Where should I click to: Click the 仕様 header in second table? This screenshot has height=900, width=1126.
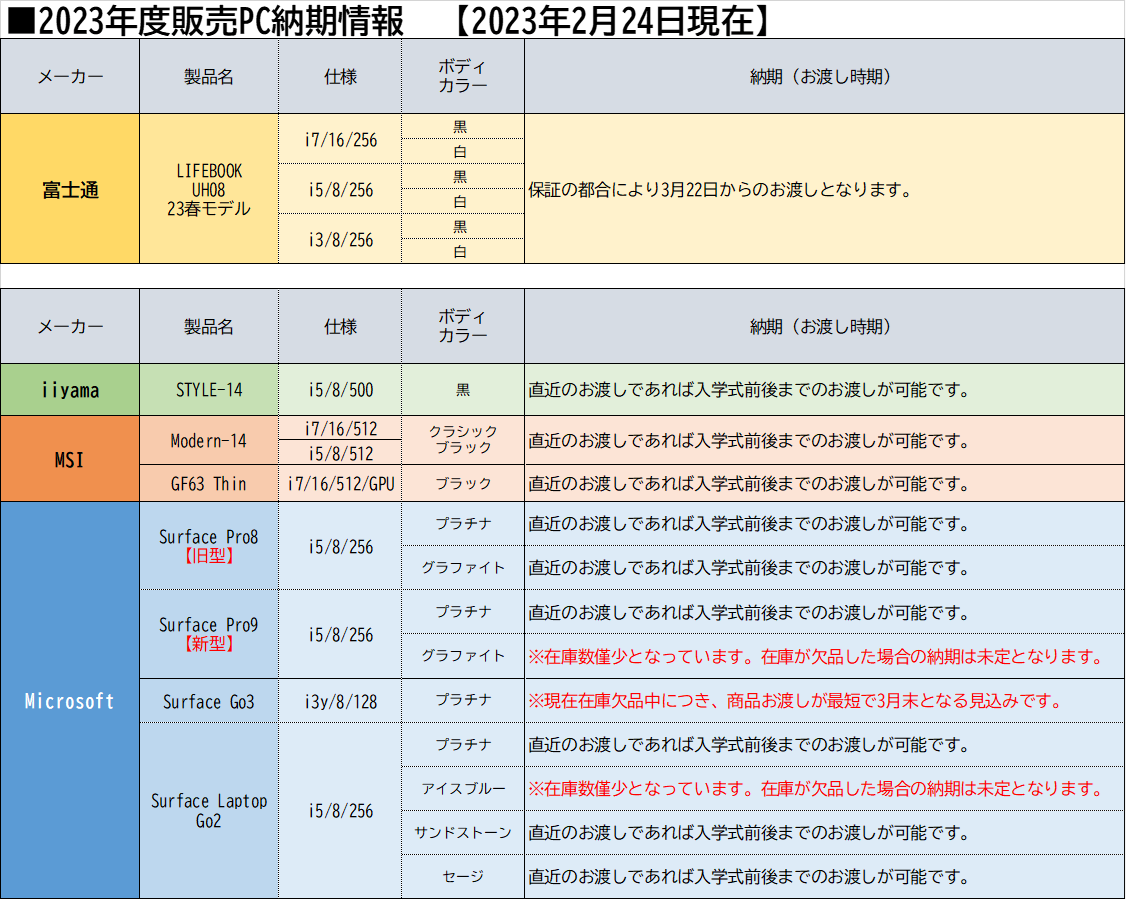click(340, 326)
